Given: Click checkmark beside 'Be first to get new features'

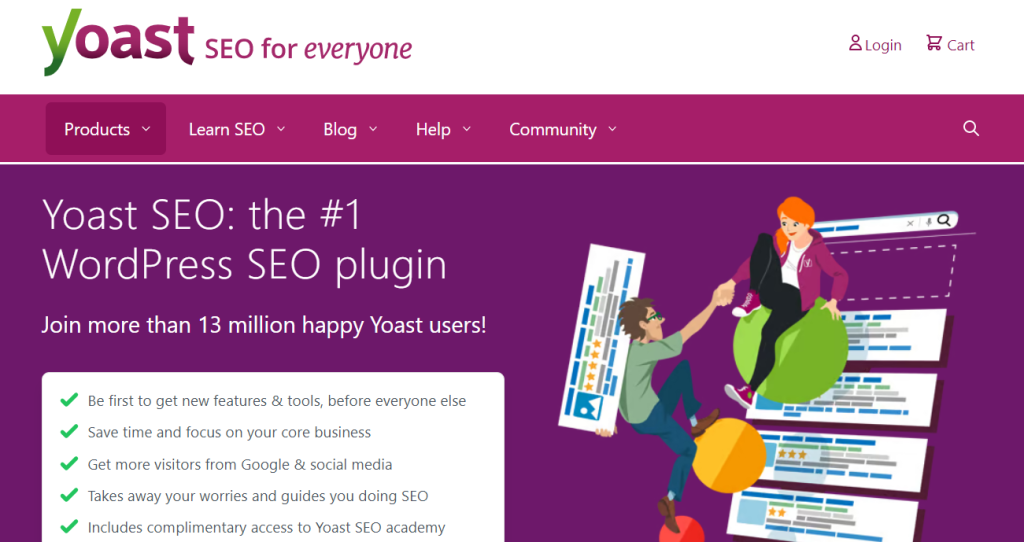Looking at the screenshot, I should 69,400.
